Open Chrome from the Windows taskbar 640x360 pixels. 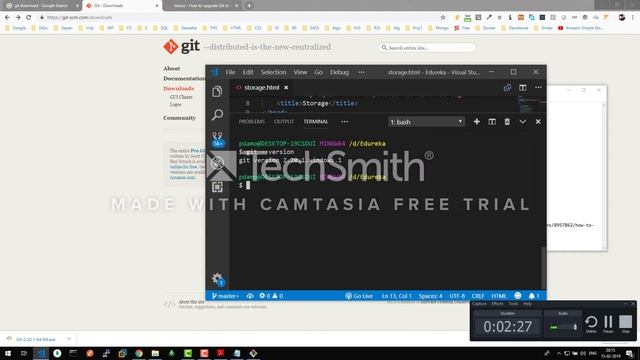tap(139, 353)
